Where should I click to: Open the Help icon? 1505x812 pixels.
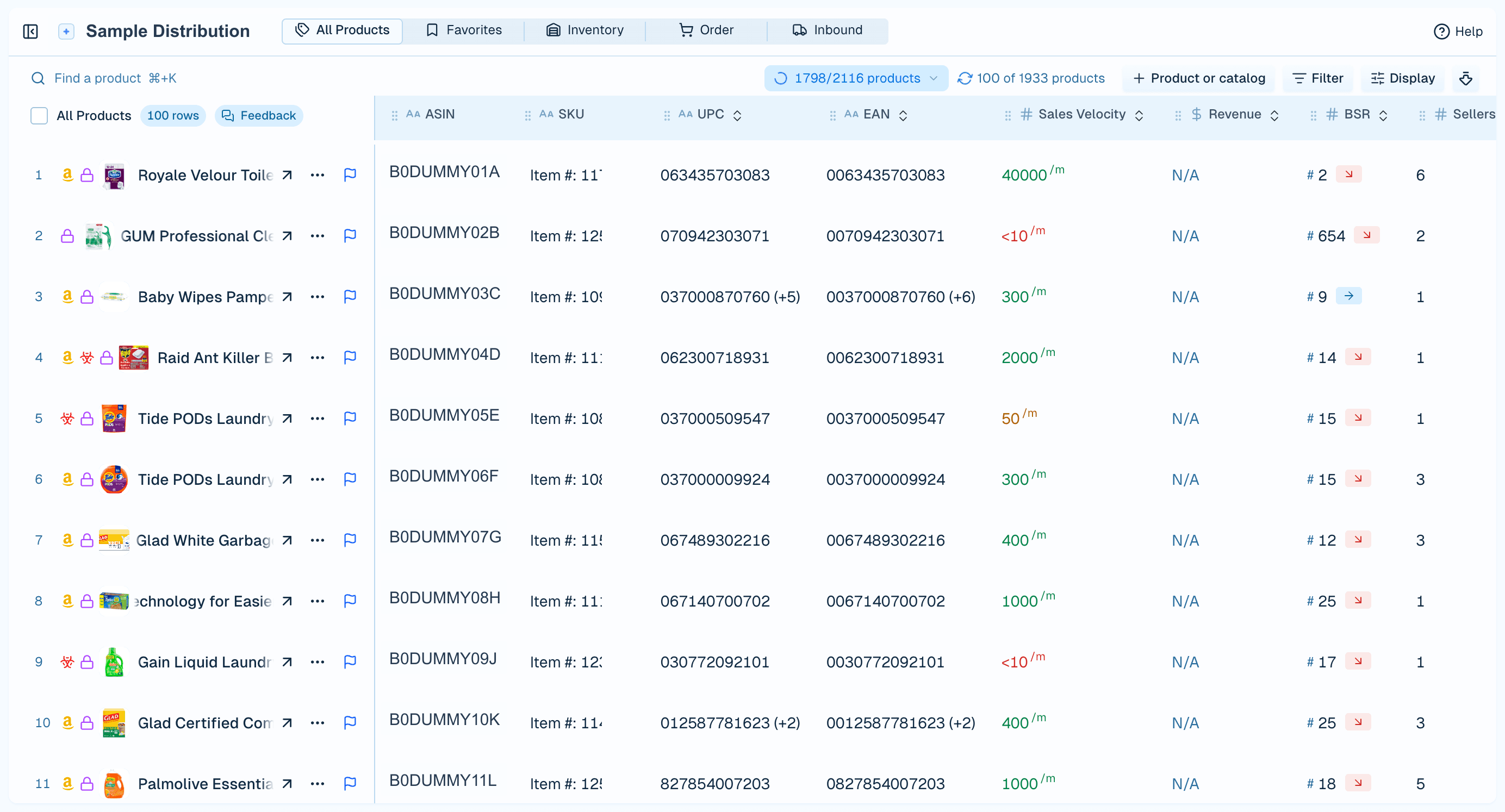coord(1441,32)
